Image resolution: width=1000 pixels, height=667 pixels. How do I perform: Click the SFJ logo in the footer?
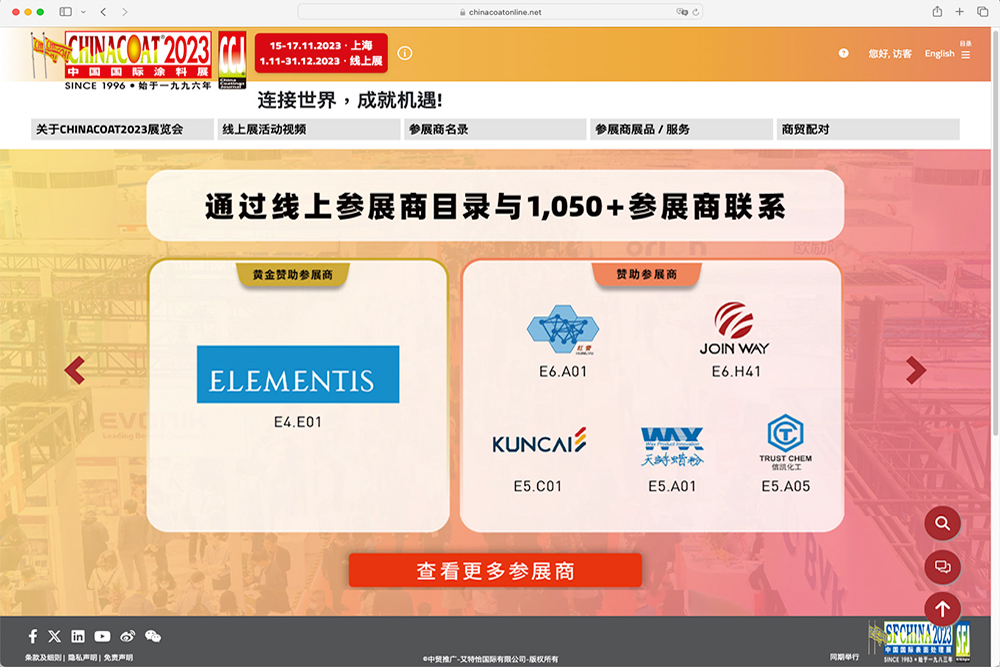click(963, 640)
